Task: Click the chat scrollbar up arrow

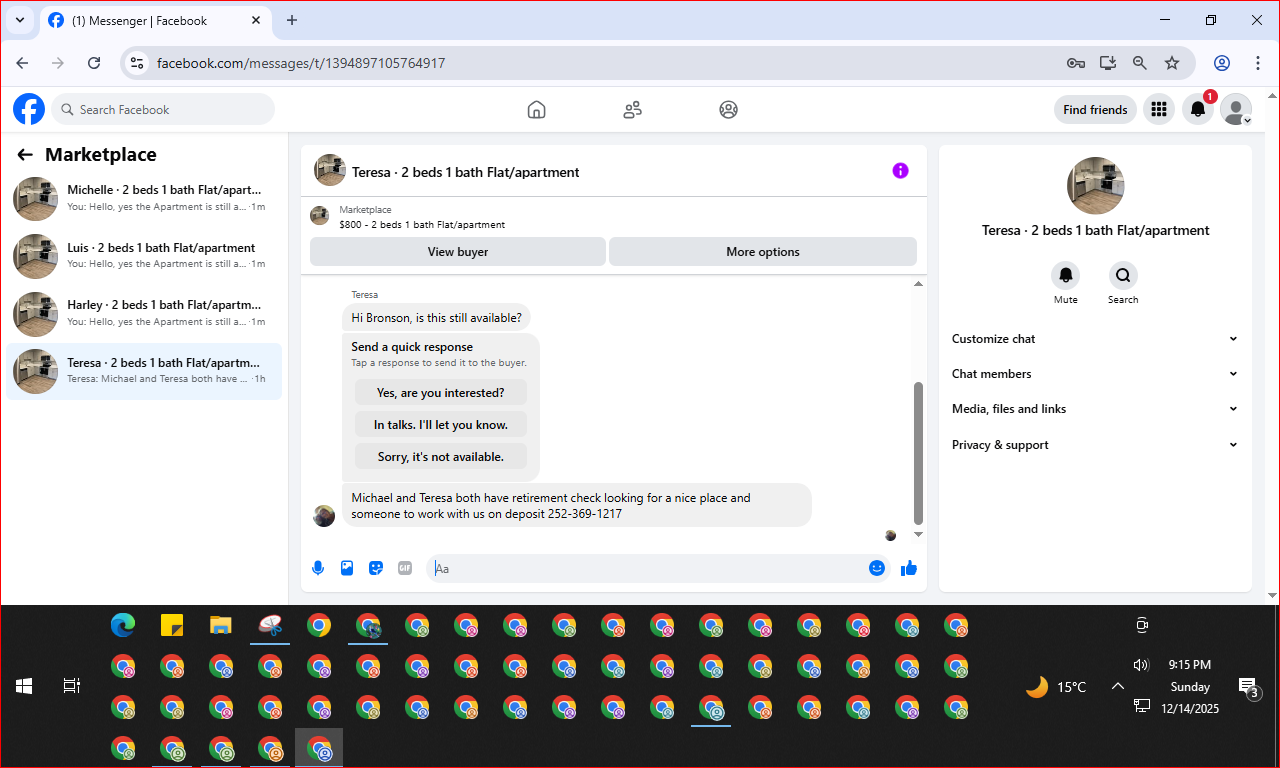Action: [918, 284]
